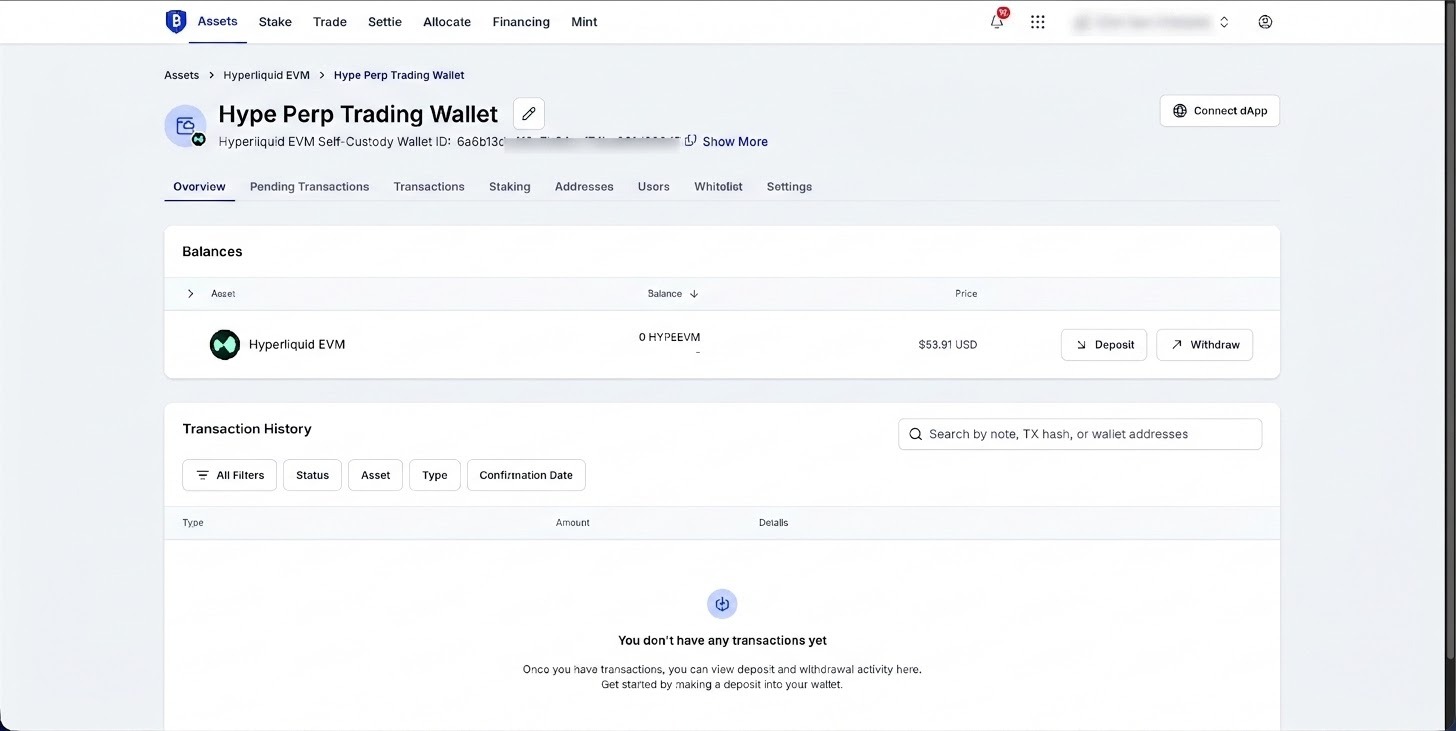The height and width of the screenshot is (731, 1456).
Task: Click the Amount column header
Action: pos(573,523)
